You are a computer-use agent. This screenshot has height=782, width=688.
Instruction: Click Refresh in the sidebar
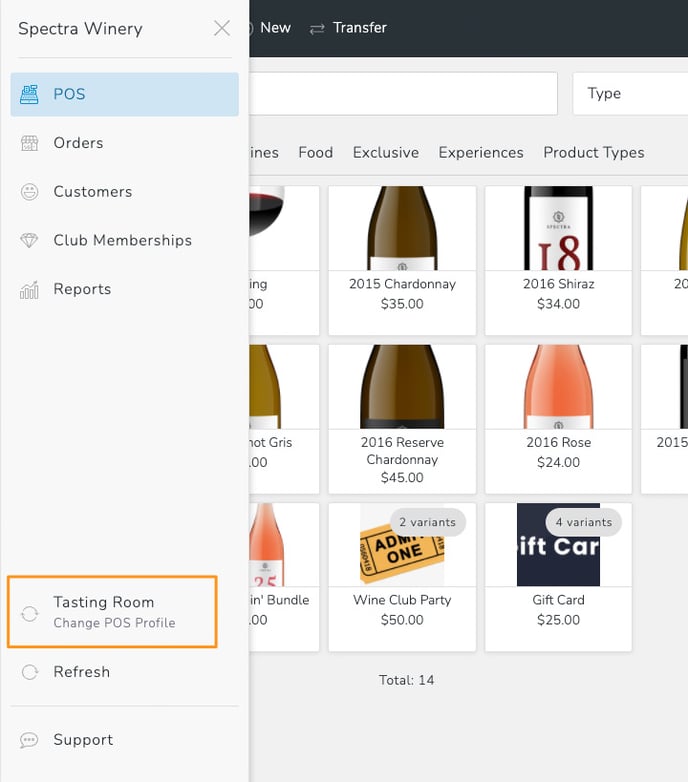tap(125, 672)
